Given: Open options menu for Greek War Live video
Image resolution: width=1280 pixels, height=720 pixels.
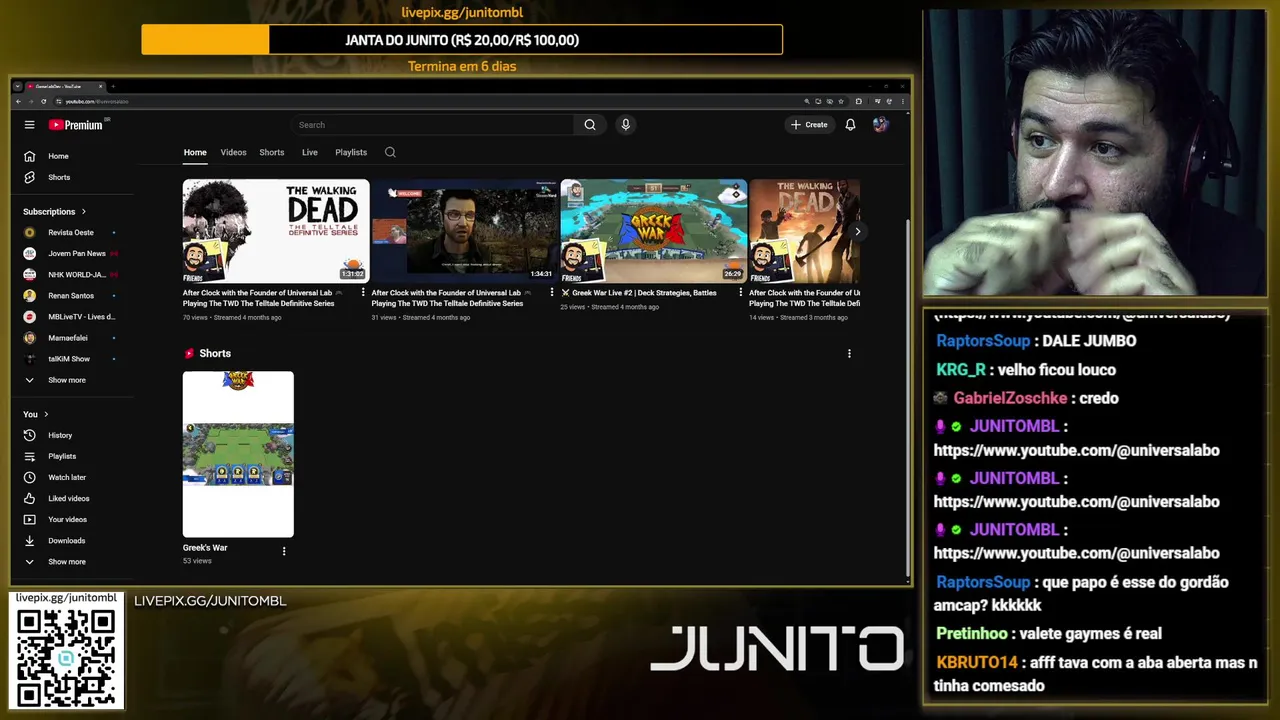Looking at the screenshot, I should pos(741,293).
